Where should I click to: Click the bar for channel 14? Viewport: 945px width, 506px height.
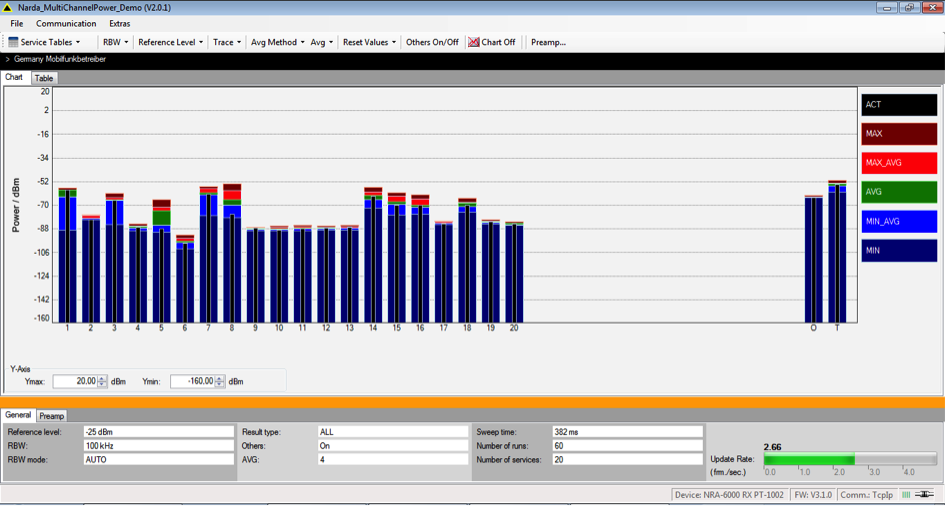tap(373, 255)
